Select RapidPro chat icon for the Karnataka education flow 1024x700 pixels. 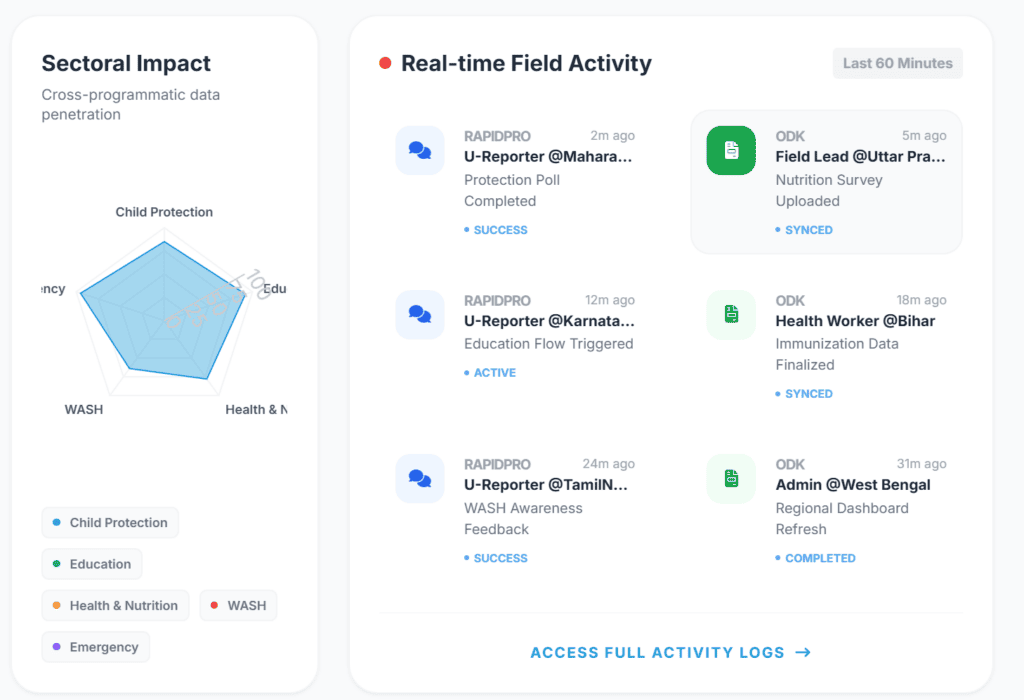[420, 314]
